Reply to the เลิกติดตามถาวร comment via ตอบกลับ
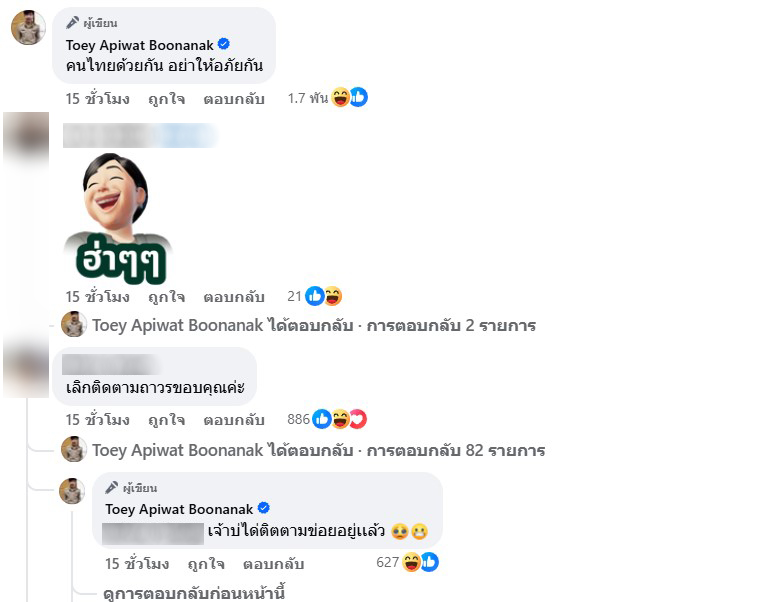 [234, 420]
